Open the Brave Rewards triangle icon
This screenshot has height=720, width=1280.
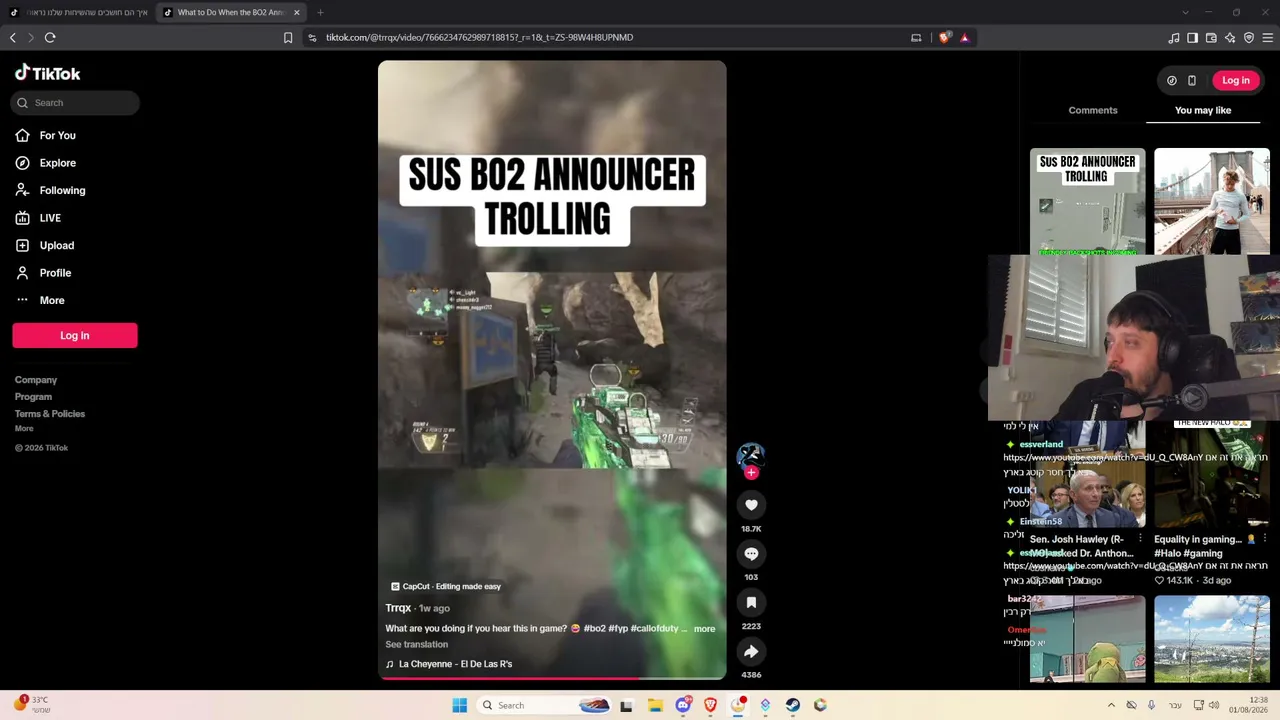(x=965, y=38)
